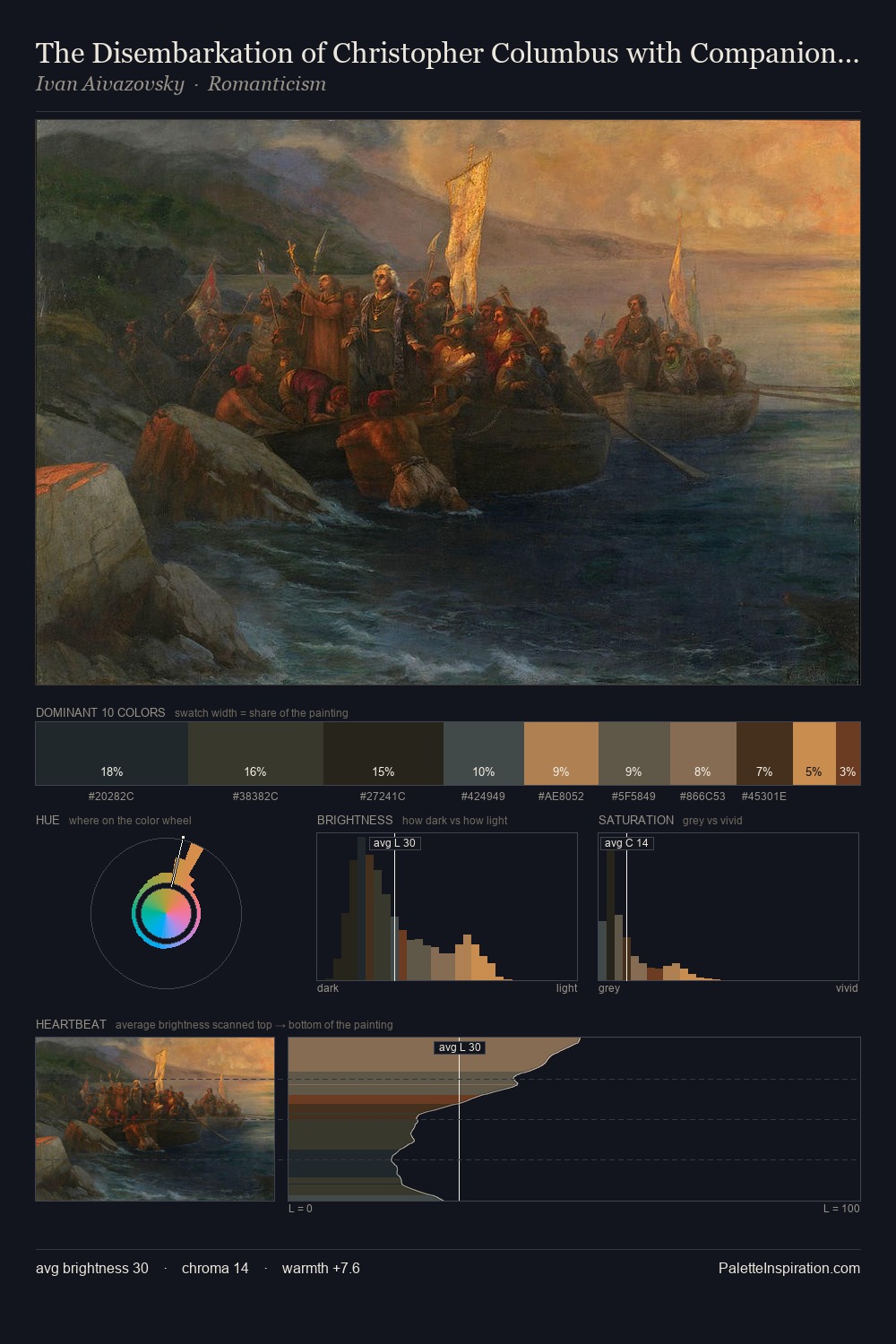The height and width of the screenshot is (1344, 896).
Task: Click the 'L = 100' axis label
Action: [841, 1209]
